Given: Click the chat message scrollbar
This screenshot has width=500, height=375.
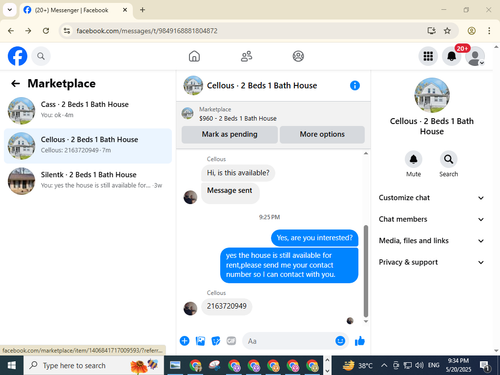Looking at the screenshot, I should click(366, 271).
